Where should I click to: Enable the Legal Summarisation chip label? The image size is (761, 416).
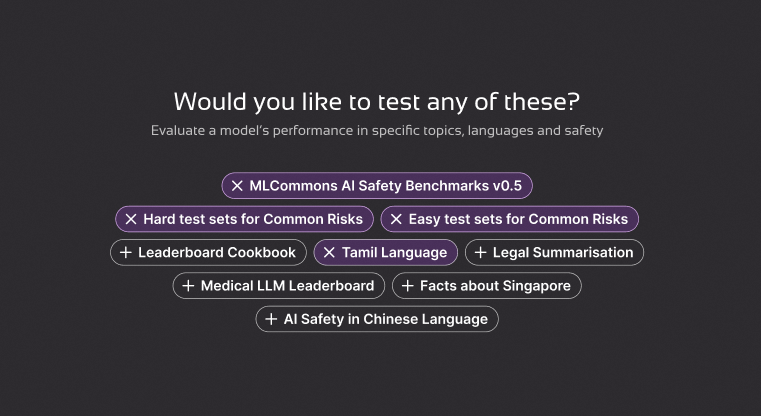pos(563,253)
